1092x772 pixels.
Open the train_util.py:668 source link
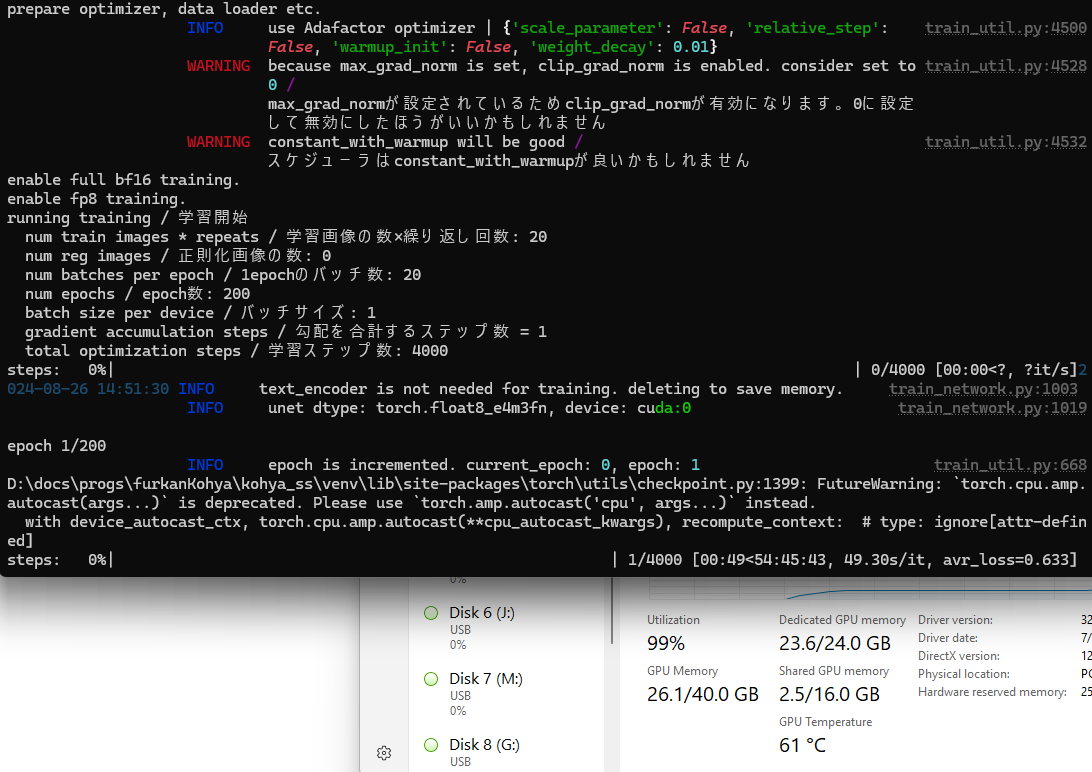(1011, 465)
